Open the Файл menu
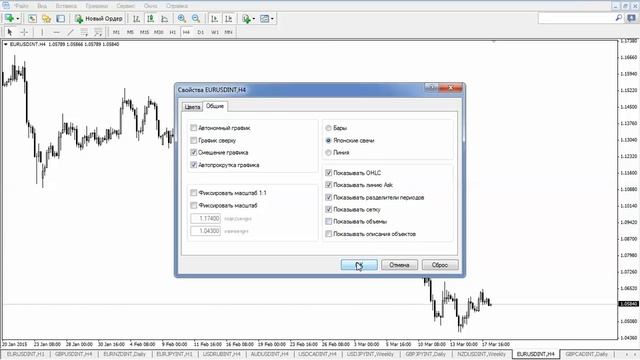640x360 pixels. point(21,6)
